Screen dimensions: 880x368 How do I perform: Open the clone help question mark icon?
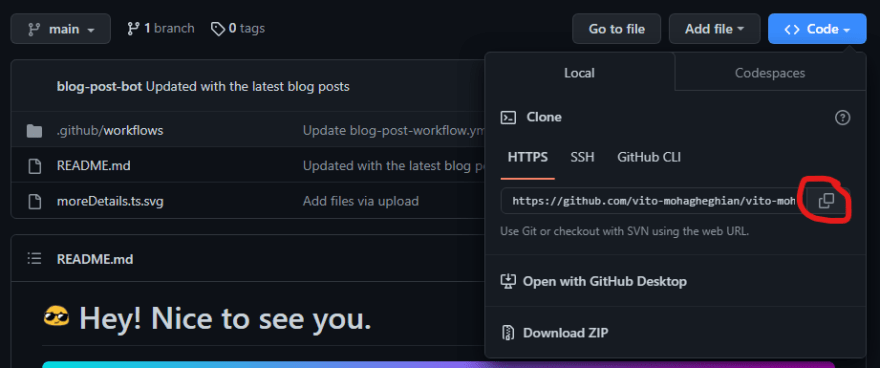pyautogui.click(x=842, y=117)
